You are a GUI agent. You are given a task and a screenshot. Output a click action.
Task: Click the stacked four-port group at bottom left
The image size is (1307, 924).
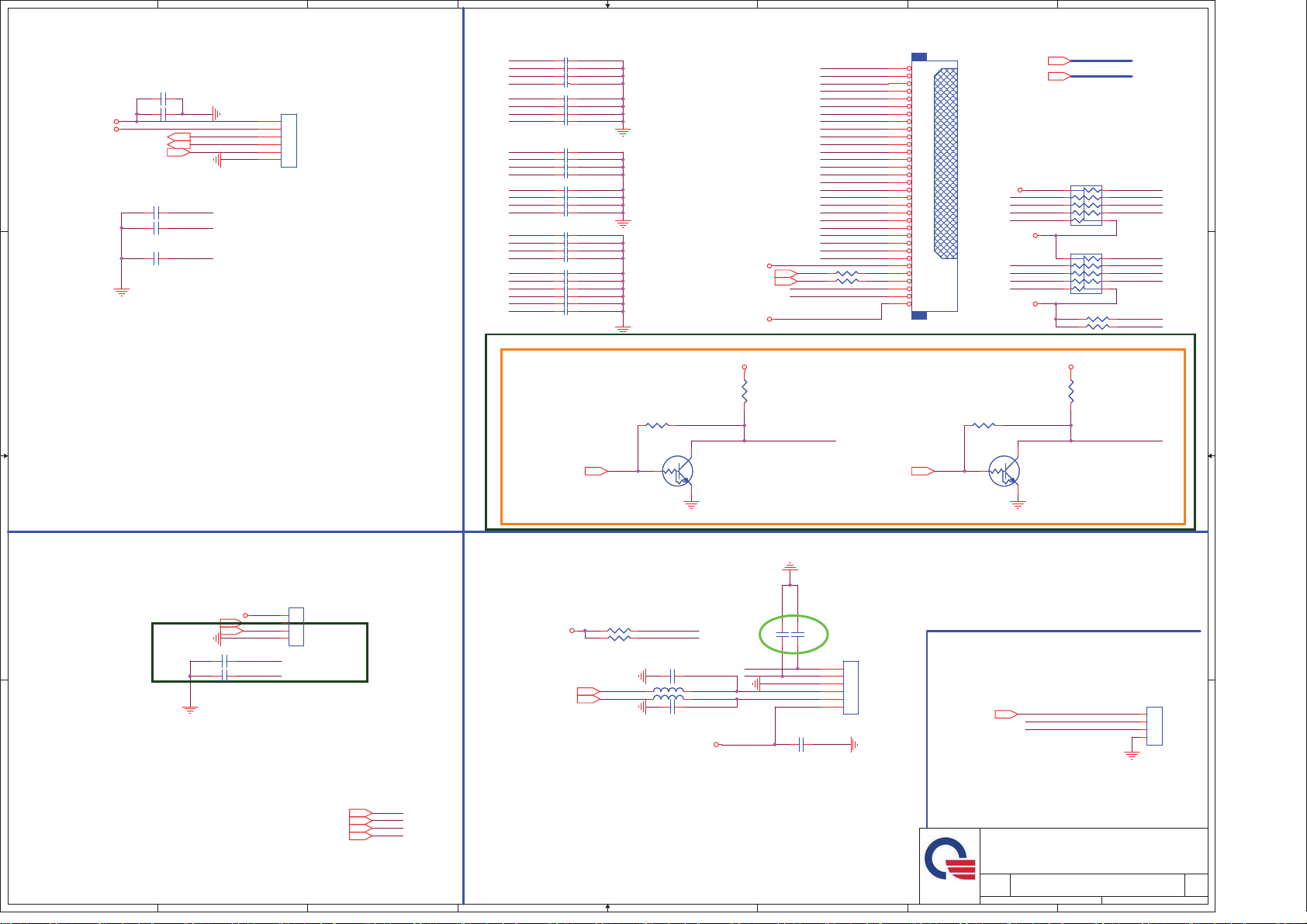360,825
